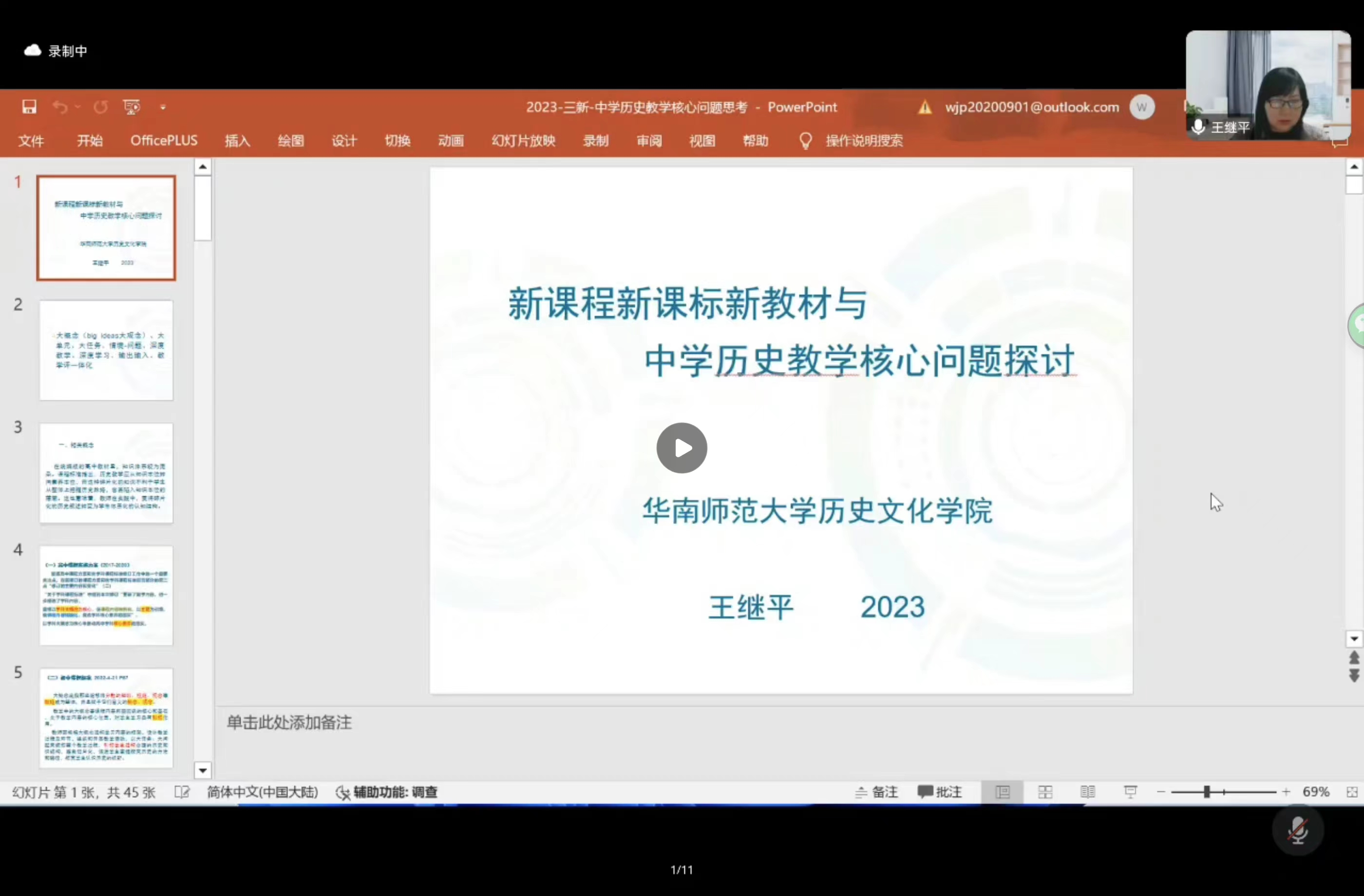Switch to slide sorter view icon

1045,792
